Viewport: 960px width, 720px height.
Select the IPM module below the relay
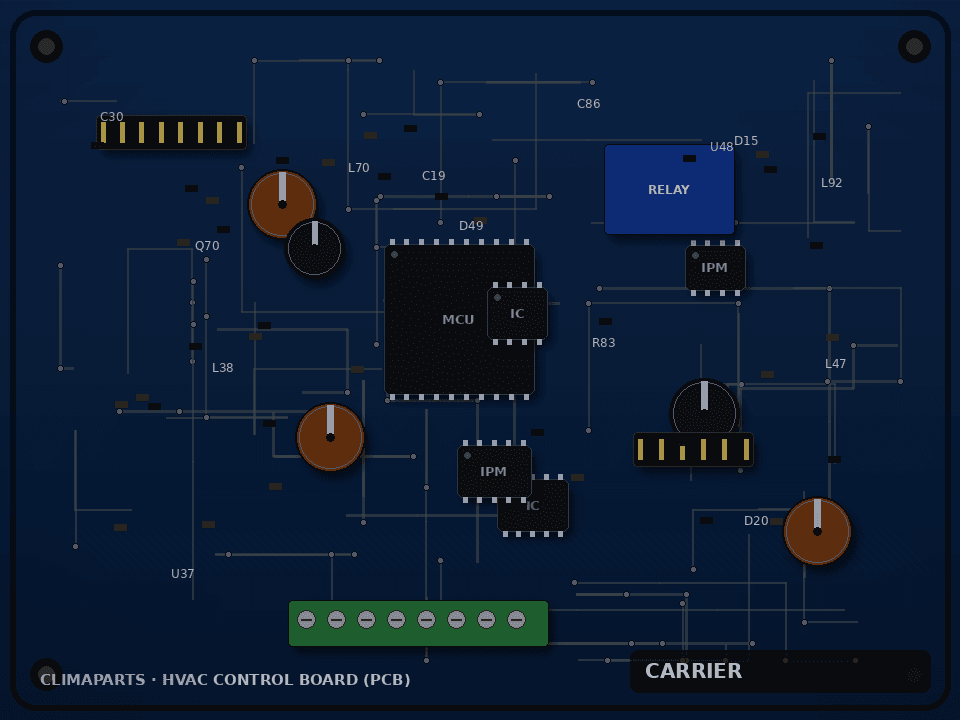pos(715,268)
